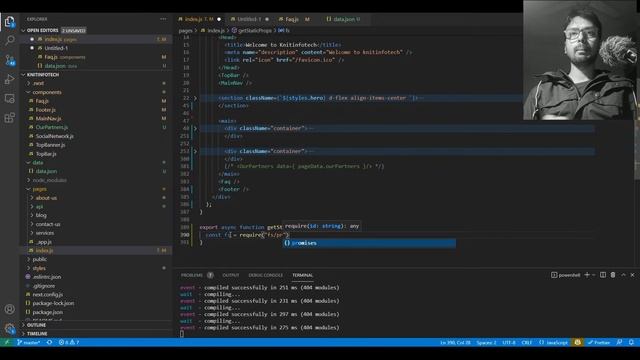This screenshot has height=360, width=640.
Task: Split the terminal panel
Action: 603,275
